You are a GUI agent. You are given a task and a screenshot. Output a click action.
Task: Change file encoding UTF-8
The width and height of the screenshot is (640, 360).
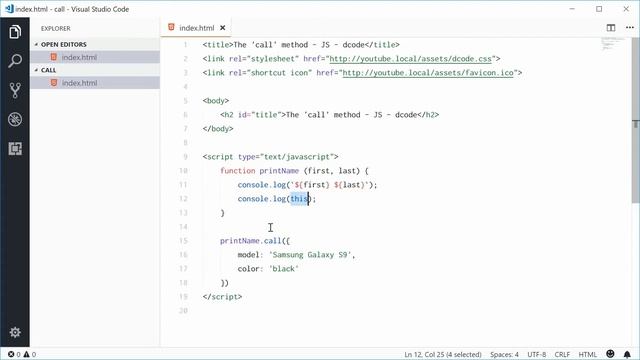pyautogui.click(x=536, y=354)
